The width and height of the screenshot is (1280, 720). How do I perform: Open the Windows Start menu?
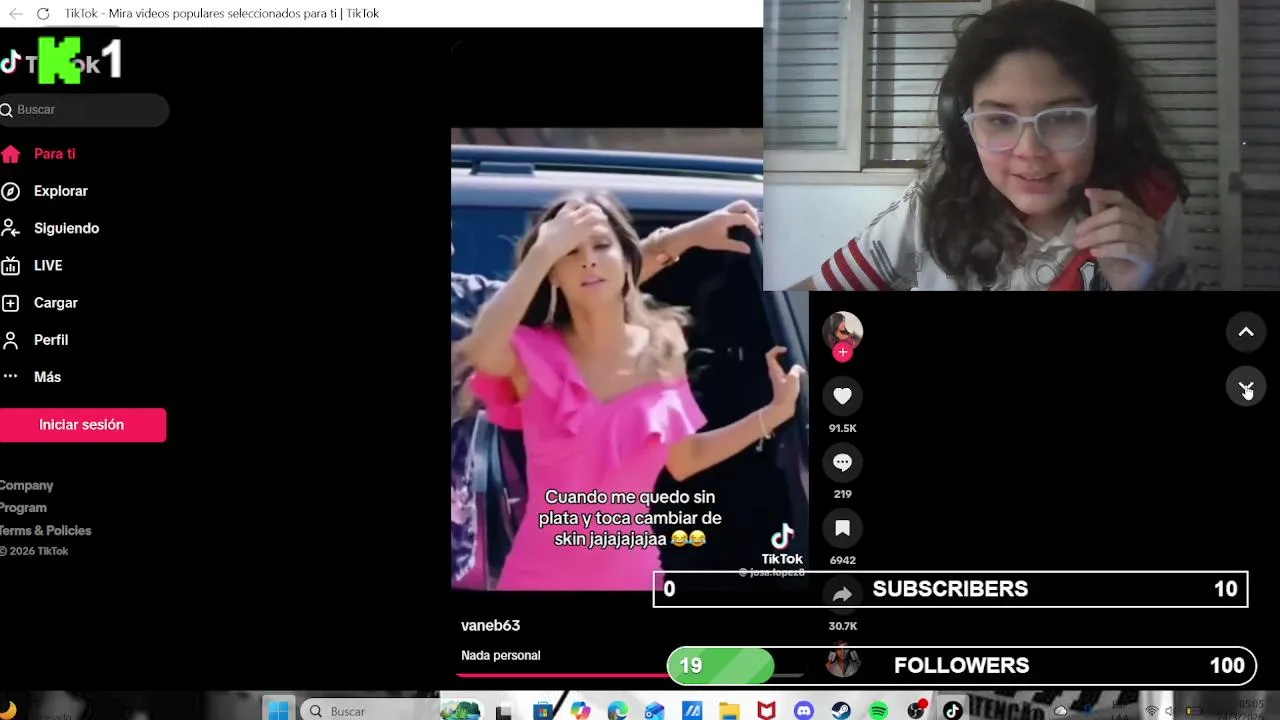tap(278, 711)
